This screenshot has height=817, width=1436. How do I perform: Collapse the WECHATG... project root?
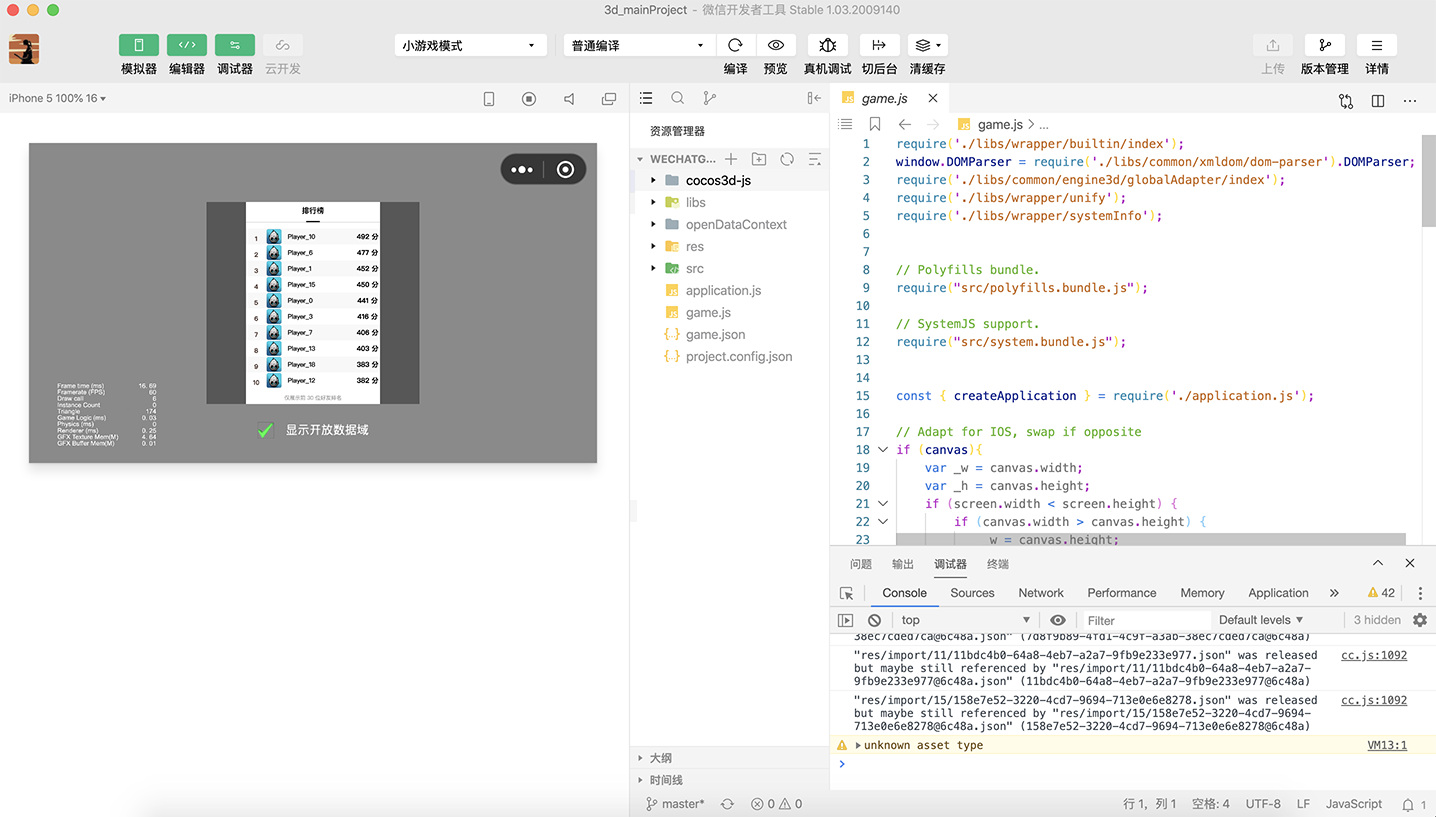coord(641,159)
